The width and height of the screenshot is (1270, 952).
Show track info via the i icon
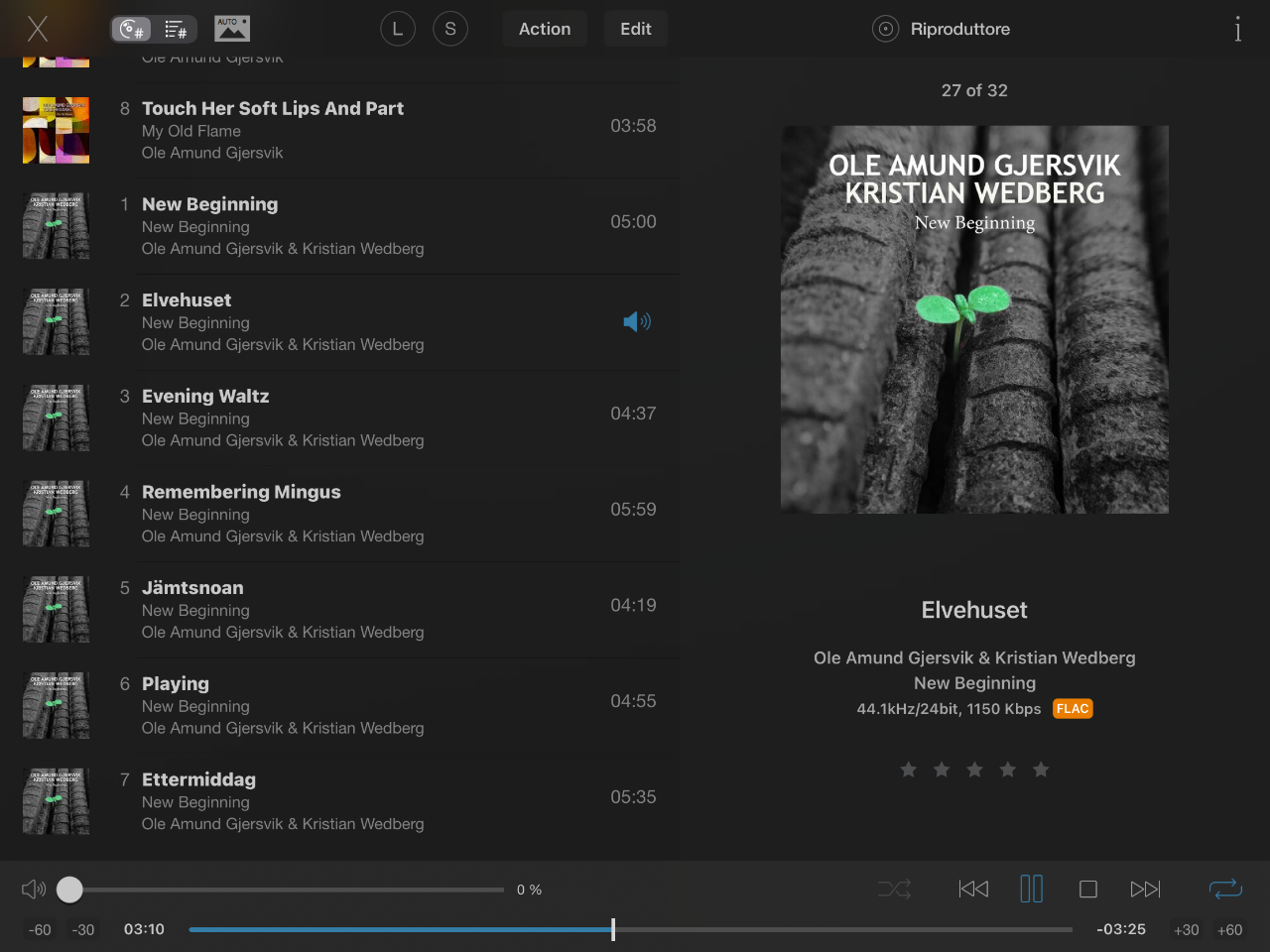point(1237,29)
